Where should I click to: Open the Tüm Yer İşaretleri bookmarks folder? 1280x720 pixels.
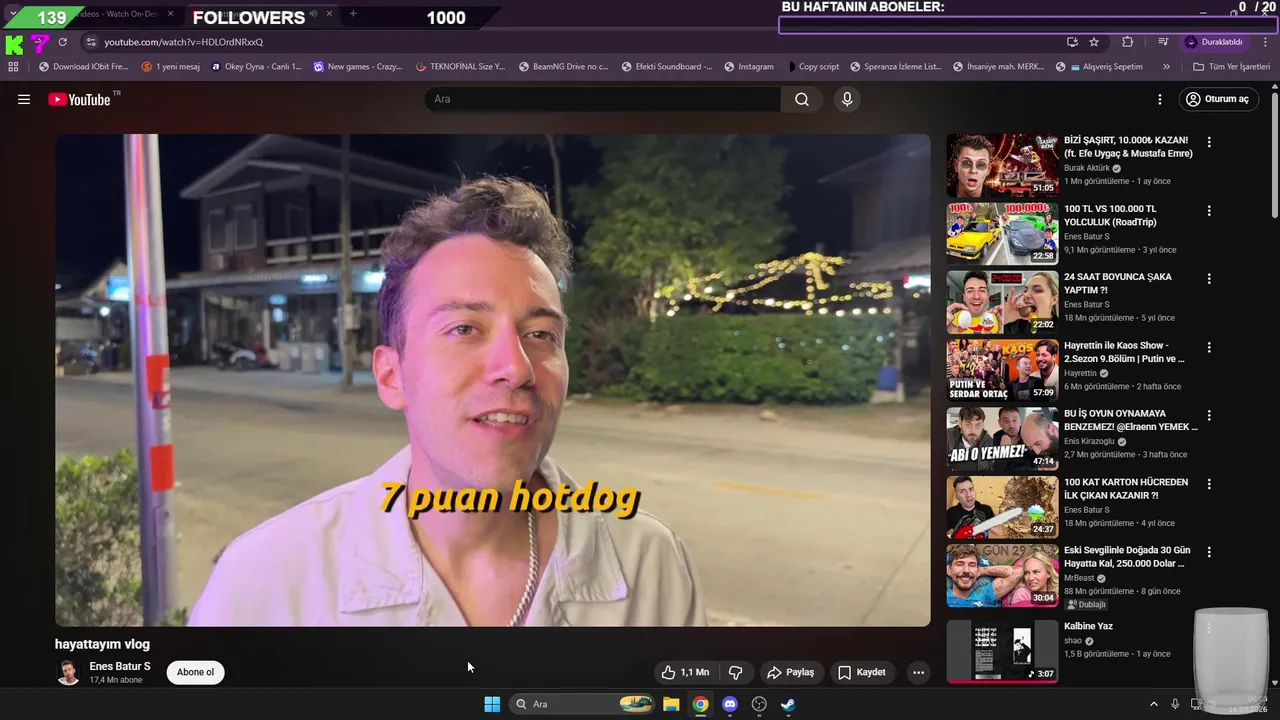[x=1231, y=67]
